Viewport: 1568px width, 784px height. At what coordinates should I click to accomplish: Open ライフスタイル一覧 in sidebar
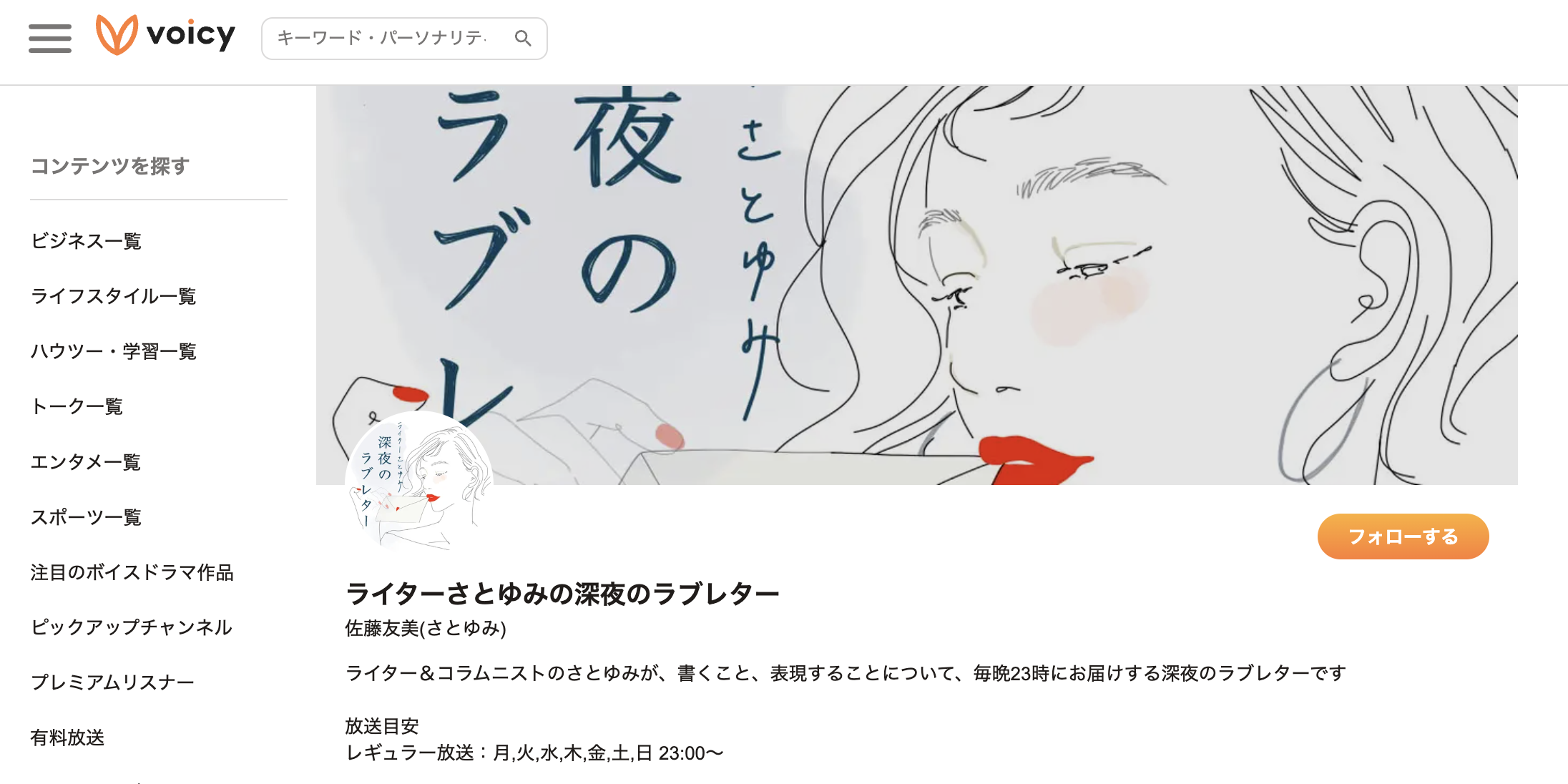pos(113,296)
